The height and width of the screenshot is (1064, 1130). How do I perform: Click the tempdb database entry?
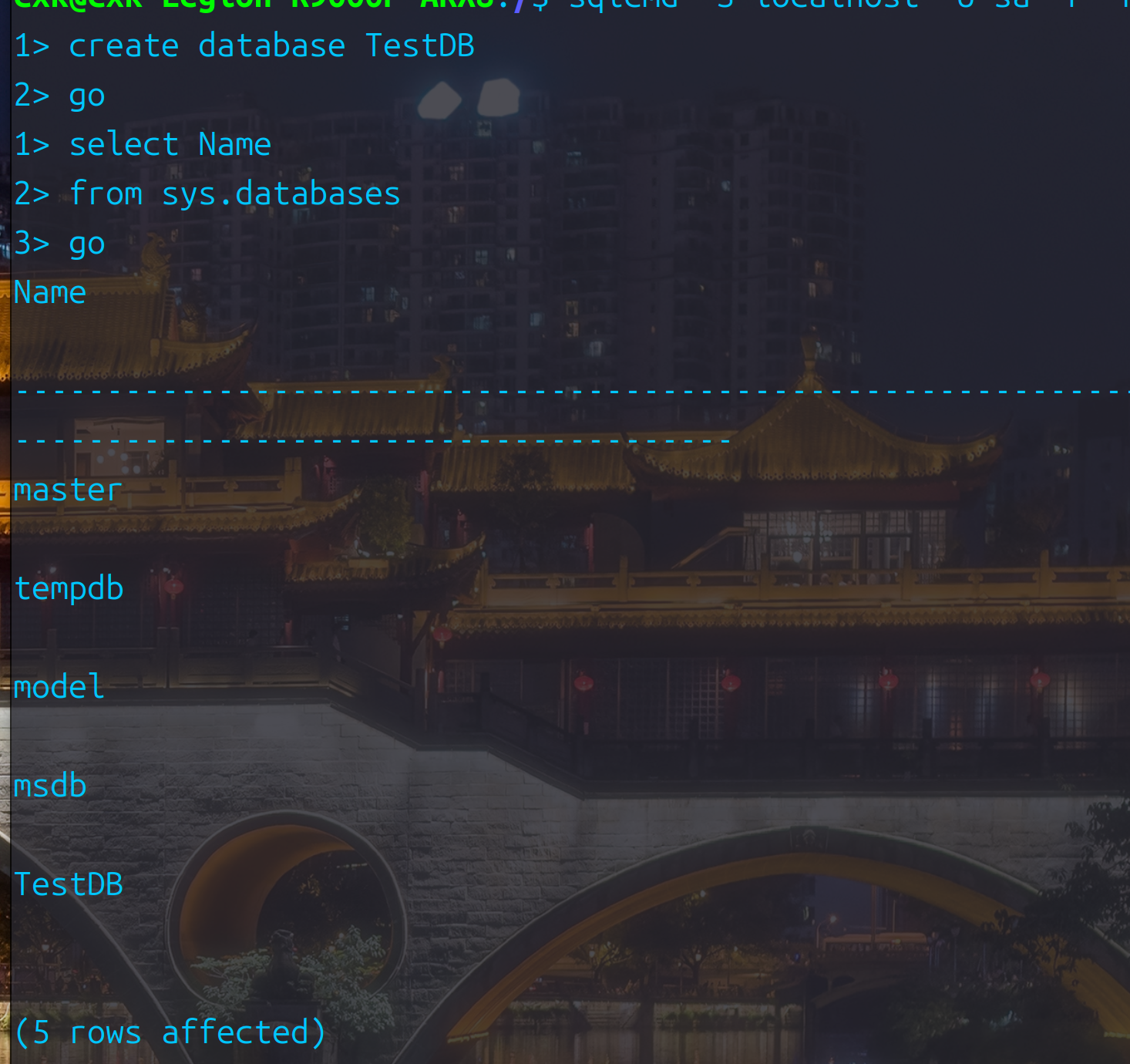pos(69,587)
